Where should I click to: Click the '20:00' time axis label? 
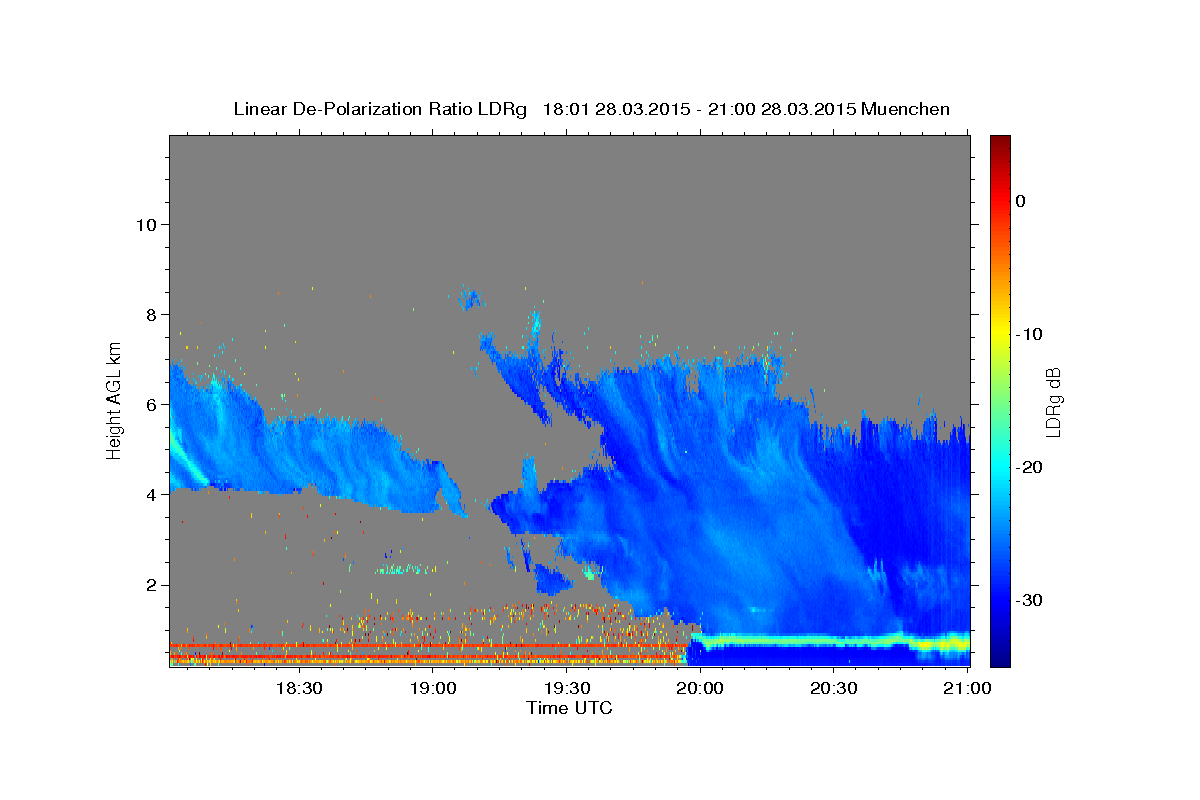point(700,688)
